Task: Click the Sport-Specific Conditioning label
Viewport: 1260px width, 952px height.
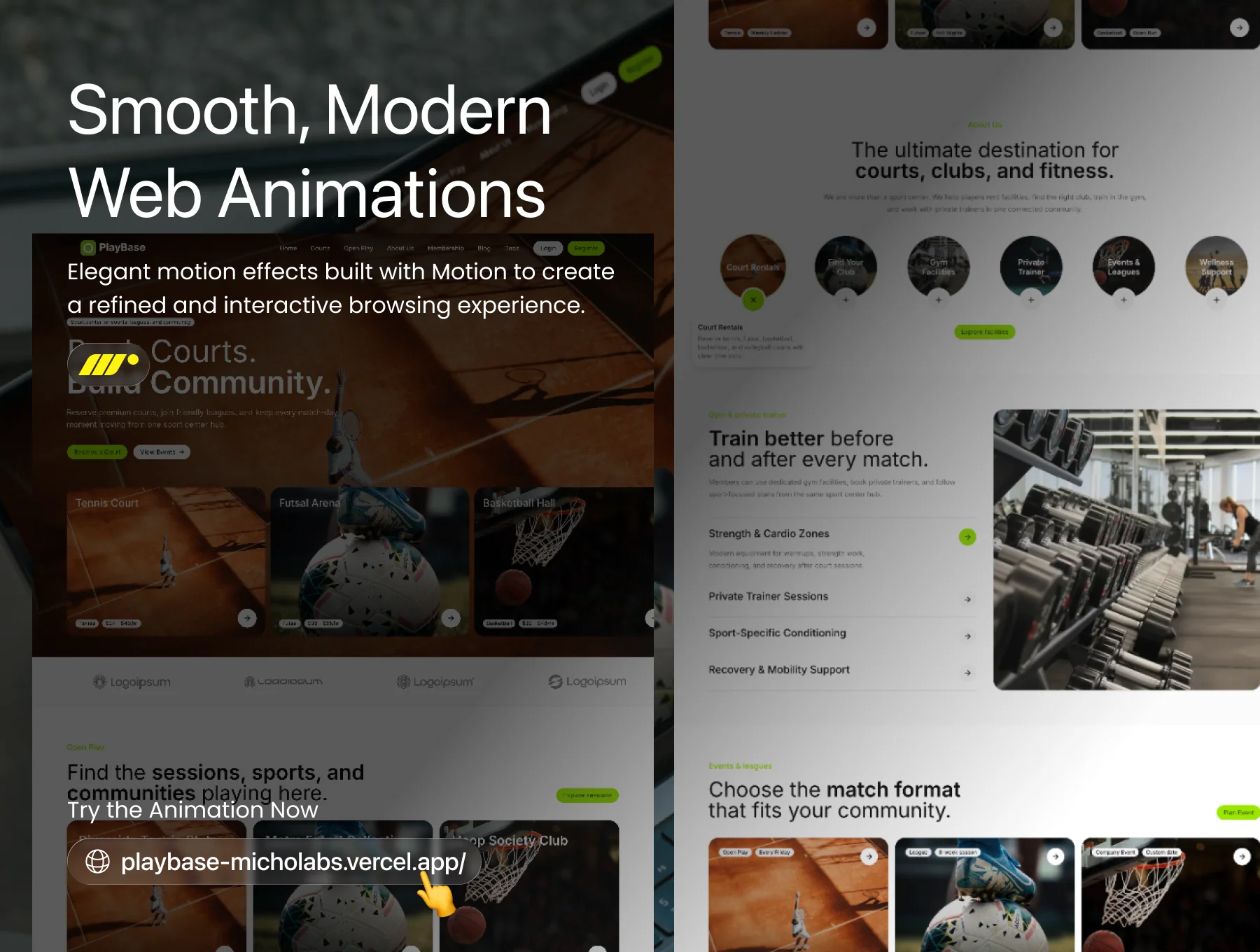Action: 777,633
